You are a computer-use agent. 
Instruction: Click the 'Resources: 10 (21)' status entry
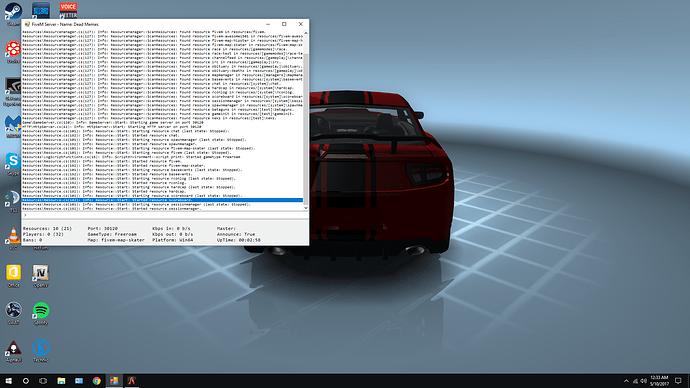pyautogui.click(x=47, y=229)
